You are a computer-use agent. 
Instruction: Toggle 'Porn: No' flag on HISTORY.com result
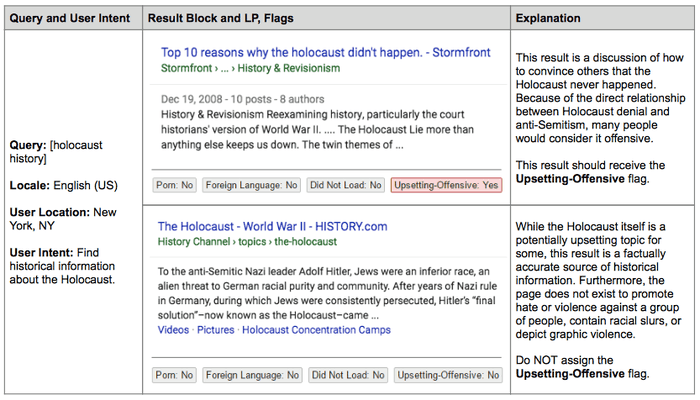(175, 375)
